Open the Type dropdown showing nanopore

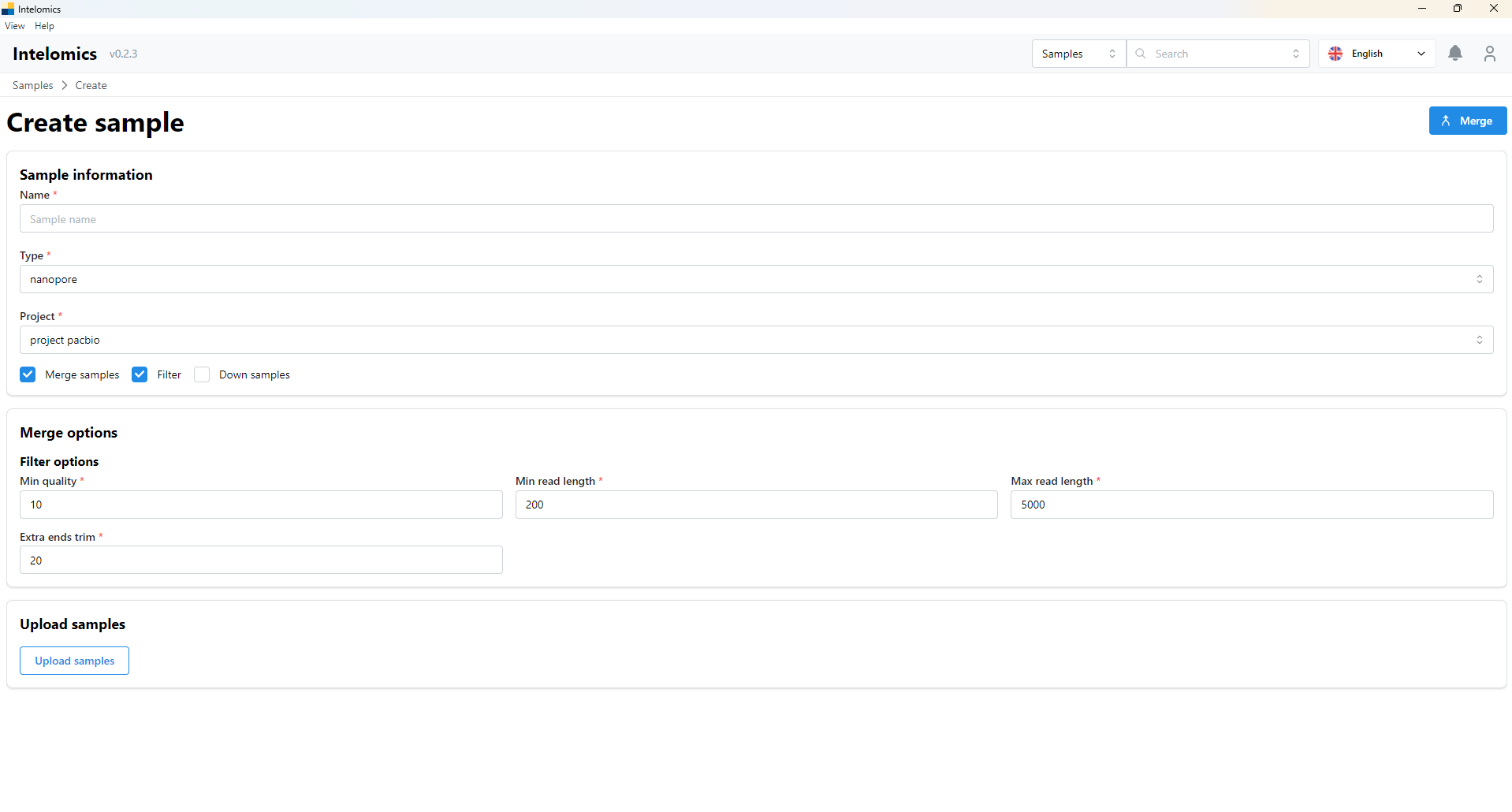(x=756, y=279)
